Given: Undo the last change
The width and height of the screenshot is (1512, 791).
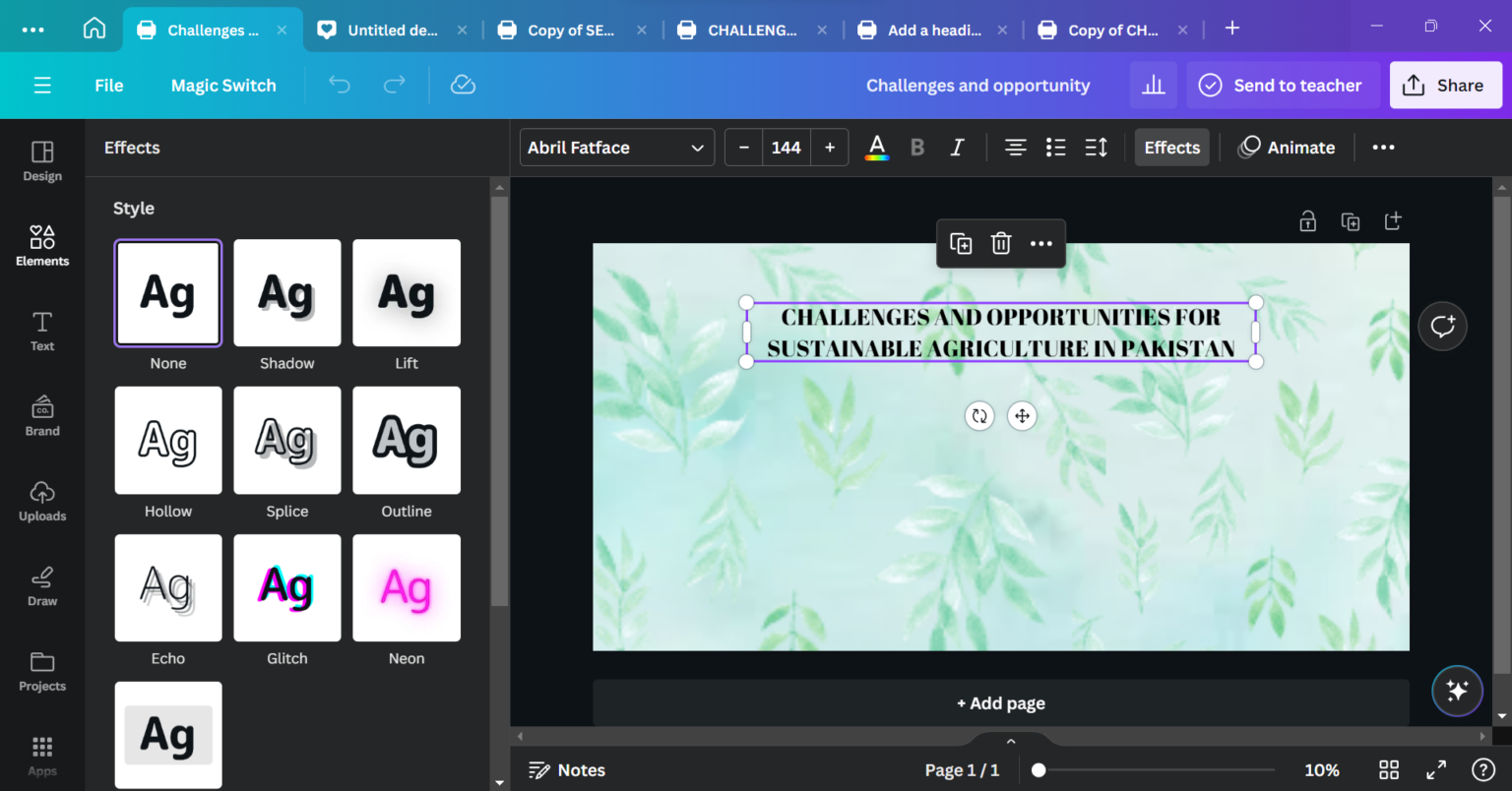Looking at the screenshot, I should 339,86.
